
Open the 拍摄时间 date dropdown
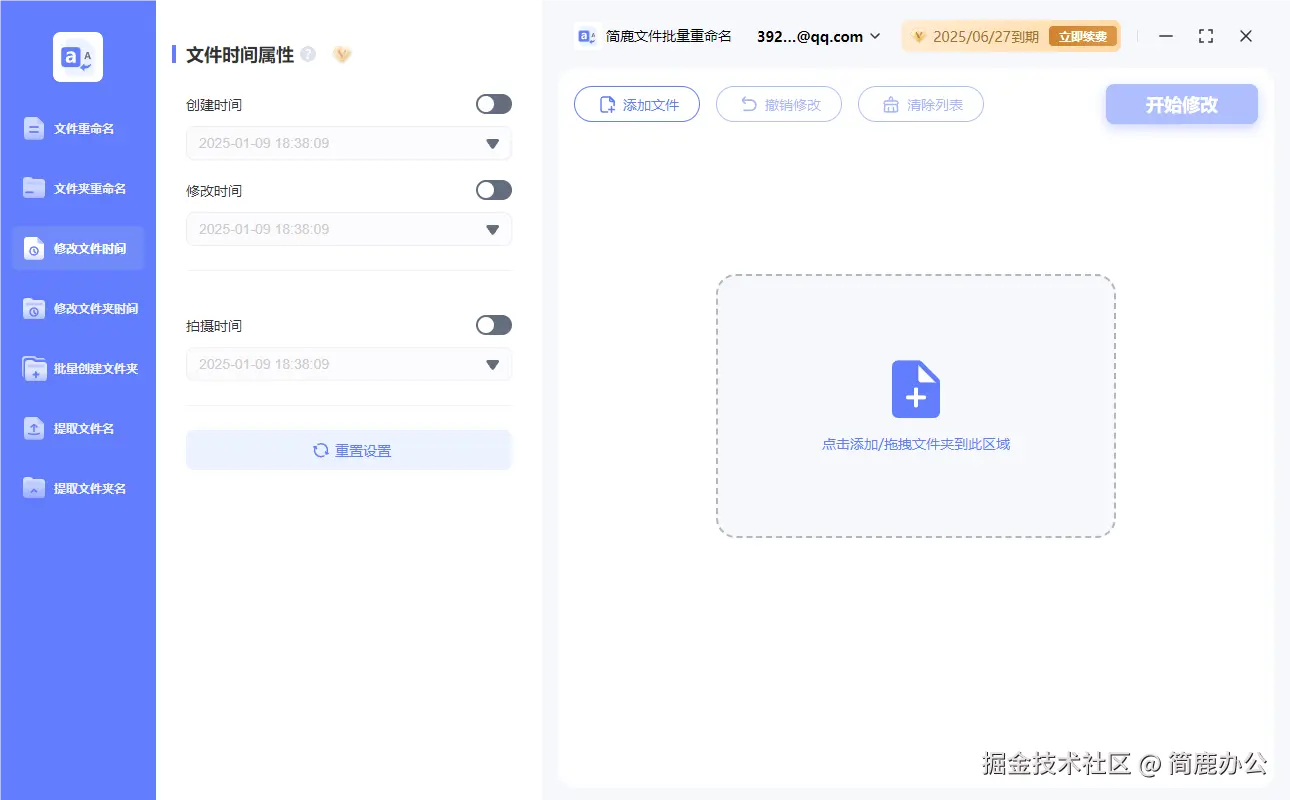[x=491, y=364]
